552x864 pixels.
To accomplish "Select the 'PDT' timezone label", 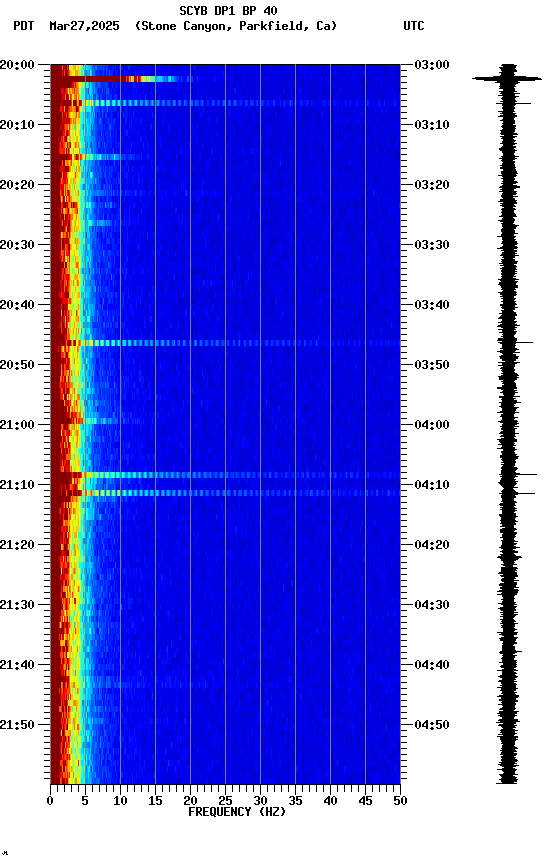I will click(24, 26).
